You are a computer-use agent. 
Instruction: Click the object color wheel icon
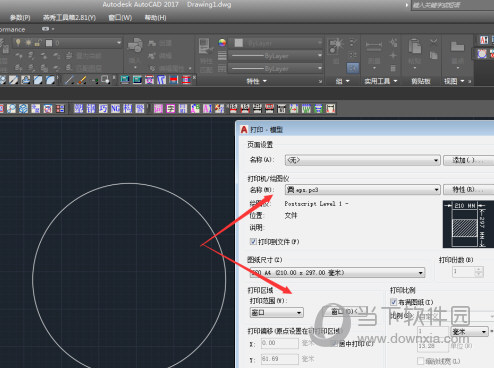222,42
